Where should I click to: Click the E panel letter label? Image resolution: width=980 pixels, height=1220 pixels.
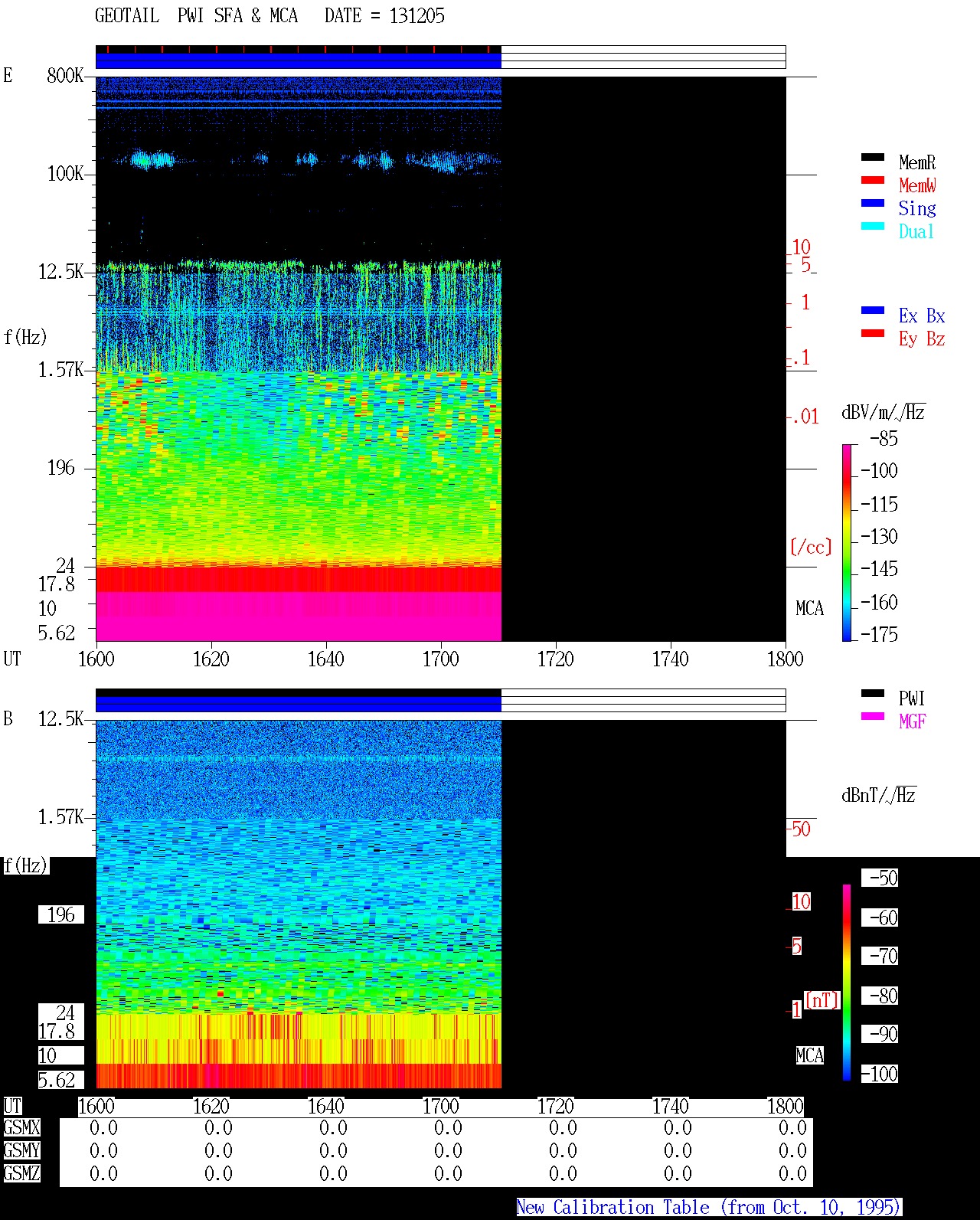[8, 75]
